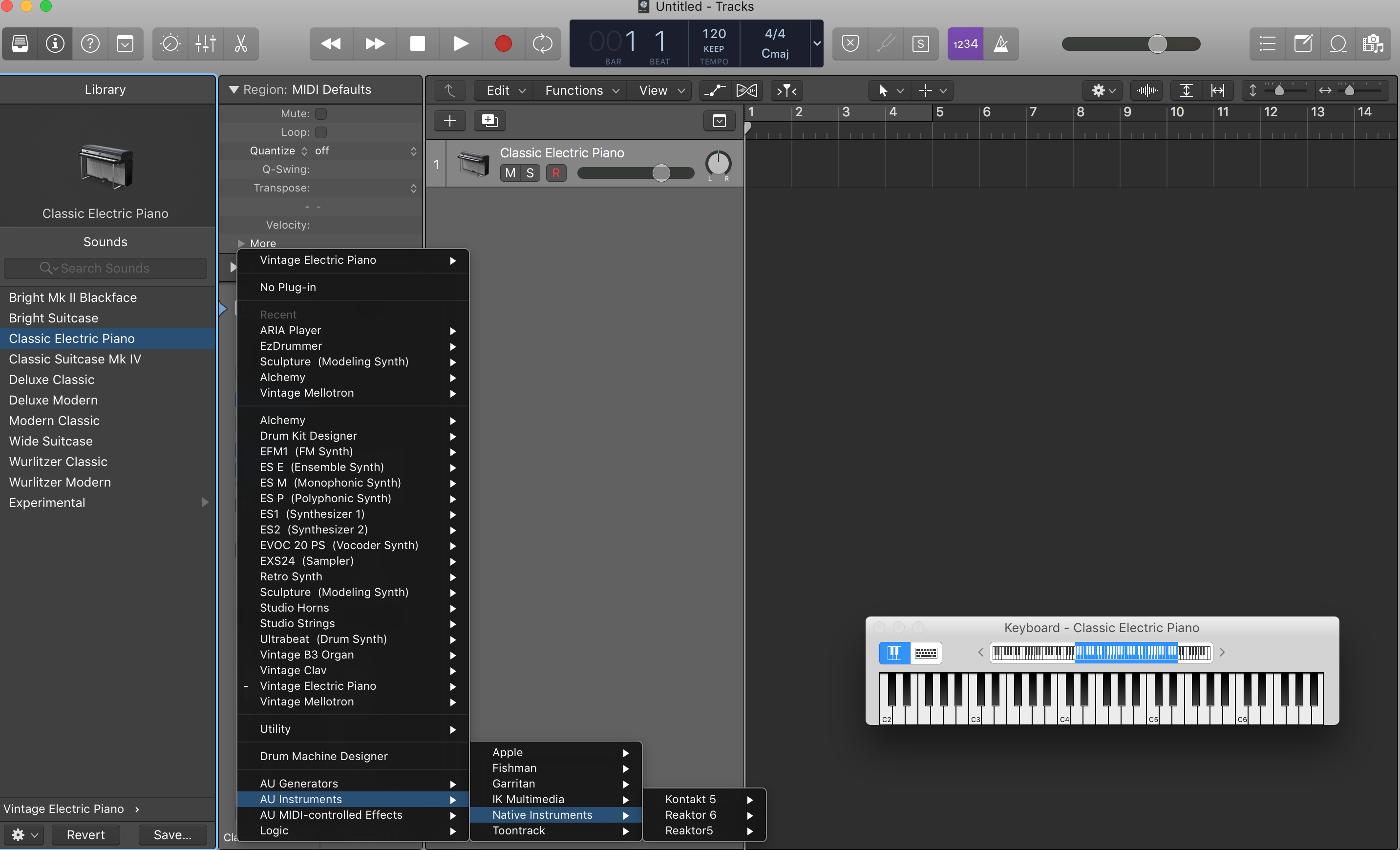Select Retro Synth in the plug-in menu
1400x850 pixels.
click(x=291, y=577)
